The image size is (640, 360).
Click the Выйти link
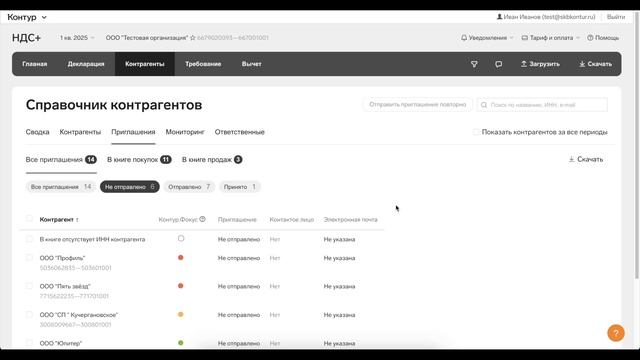[x=616, y=17]
